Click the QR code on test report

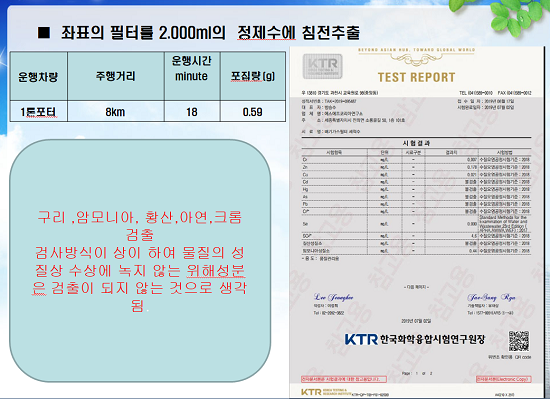click(518, 341)
